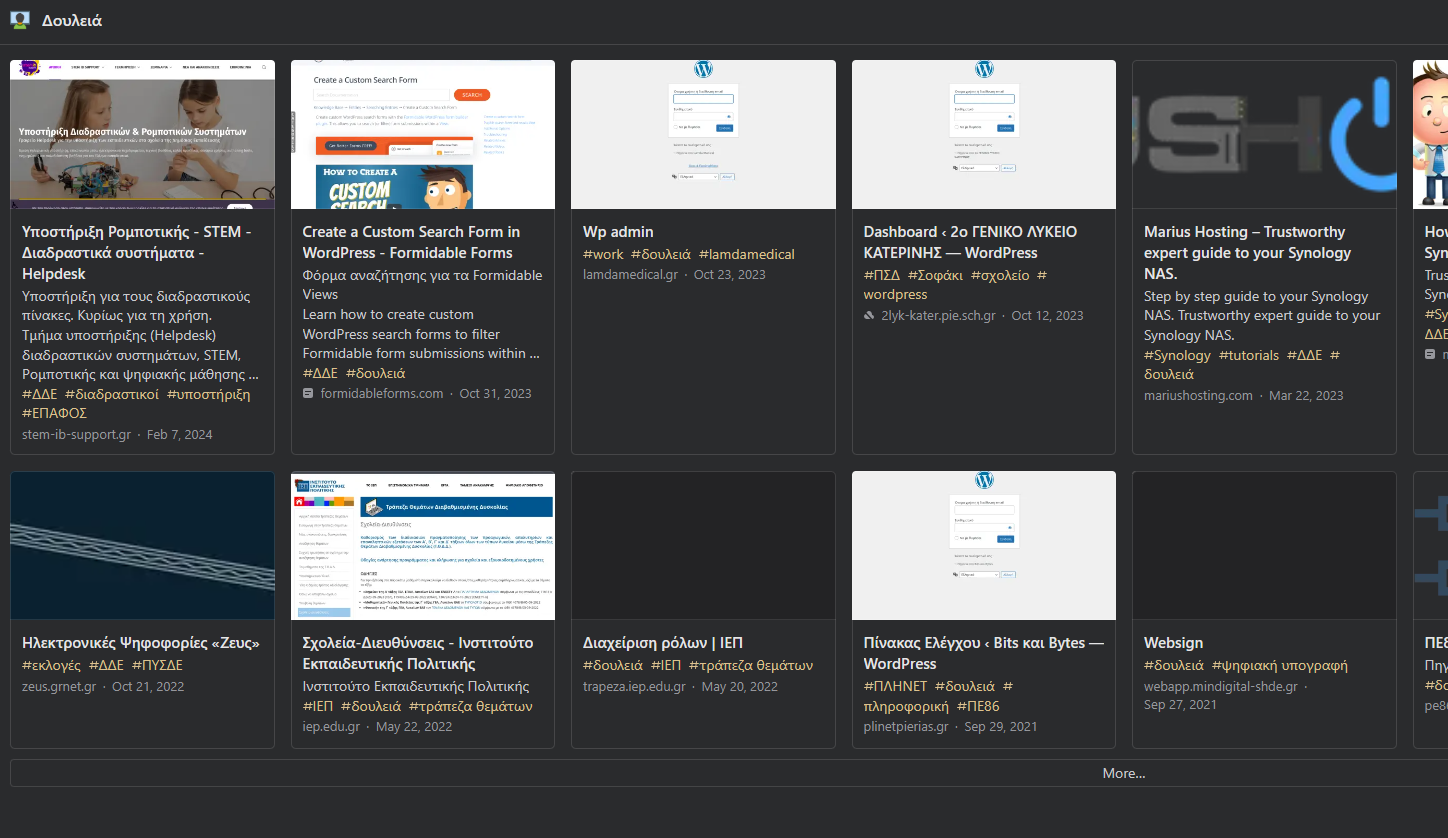The image size is (1448, 838).
Task: Click the date Oct 31, 2023
Action: click(495, 394)
